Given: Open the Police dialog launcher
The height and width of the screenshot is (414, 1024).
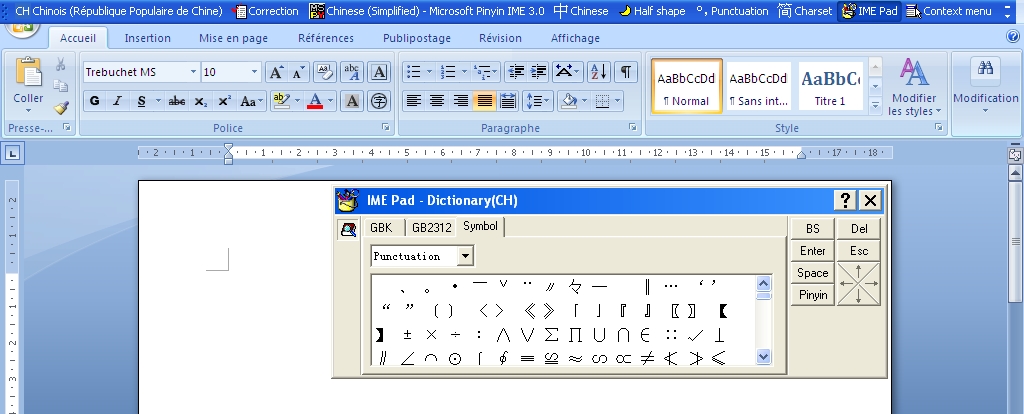Looking at the screenshot, I should (386, 127).
